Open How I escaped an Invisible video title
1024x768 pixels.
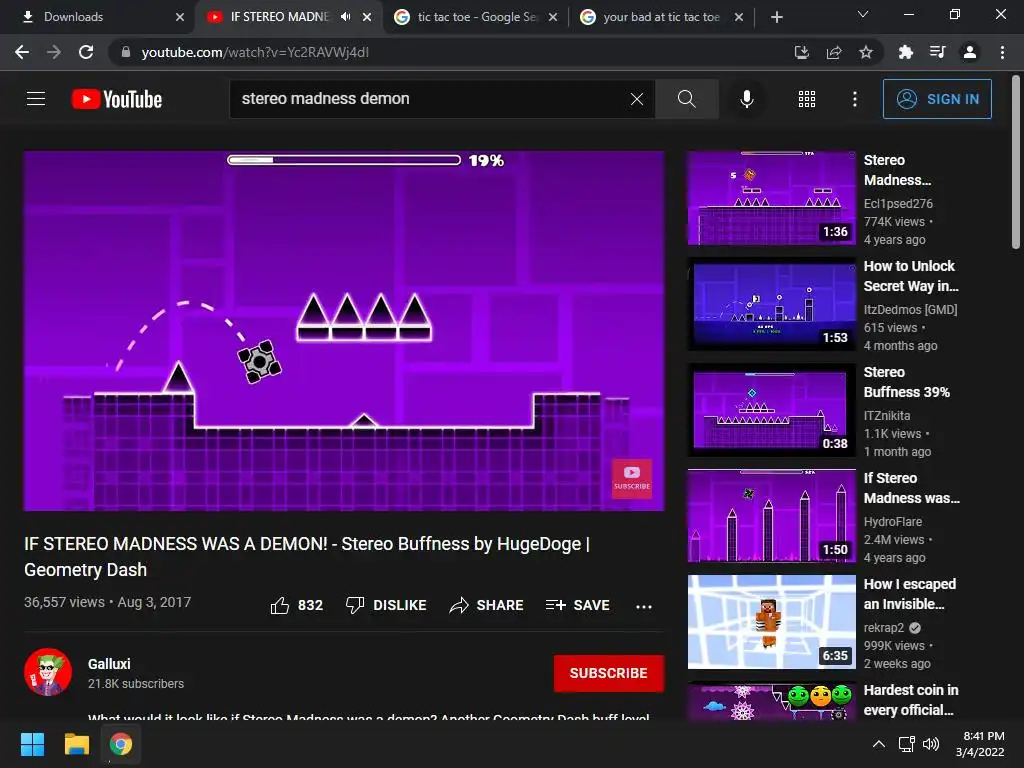point(910,594)
